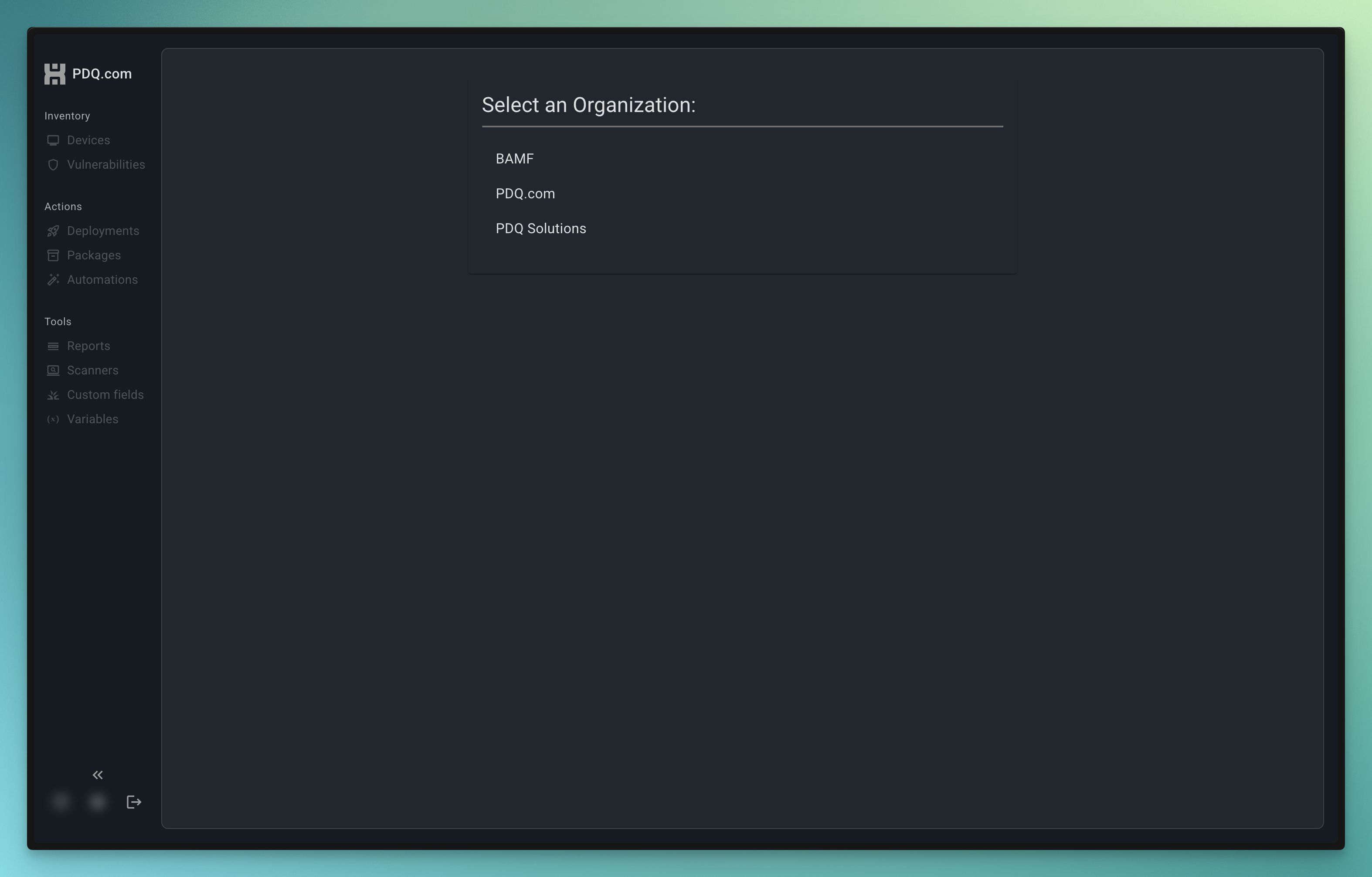This screenshot has height=877, width=1372.
Task: Click the PDQ.com title beside the logo
Action: (x=102, y=74)
